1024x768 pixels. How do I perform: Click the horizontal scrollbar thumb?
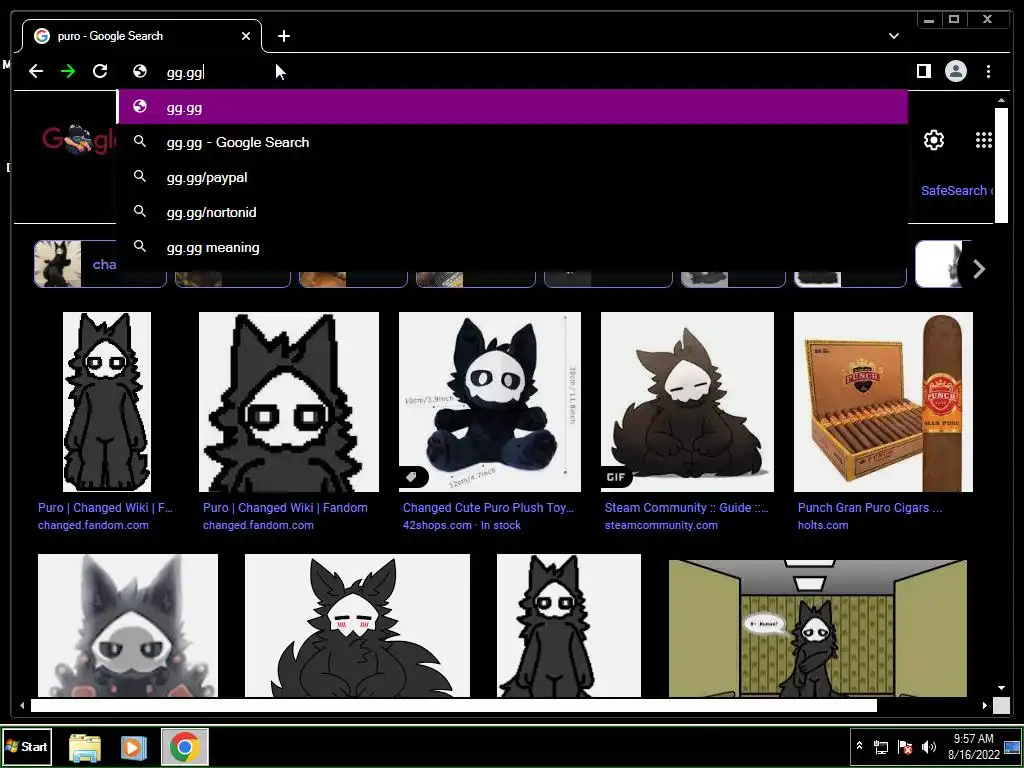454,705
